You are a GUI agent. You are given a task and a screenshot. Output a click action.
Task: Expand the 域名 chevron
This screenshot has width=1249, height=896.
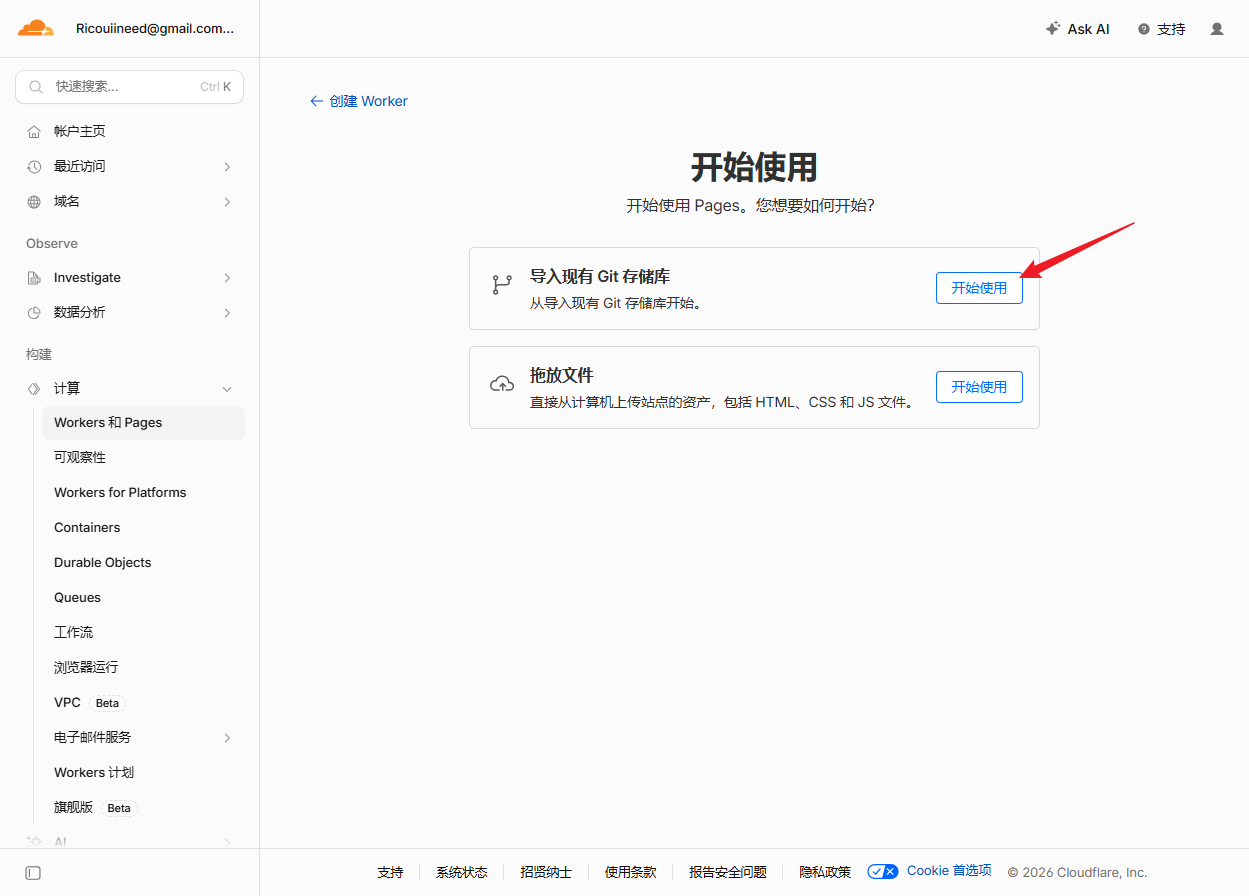click(227, 201)
